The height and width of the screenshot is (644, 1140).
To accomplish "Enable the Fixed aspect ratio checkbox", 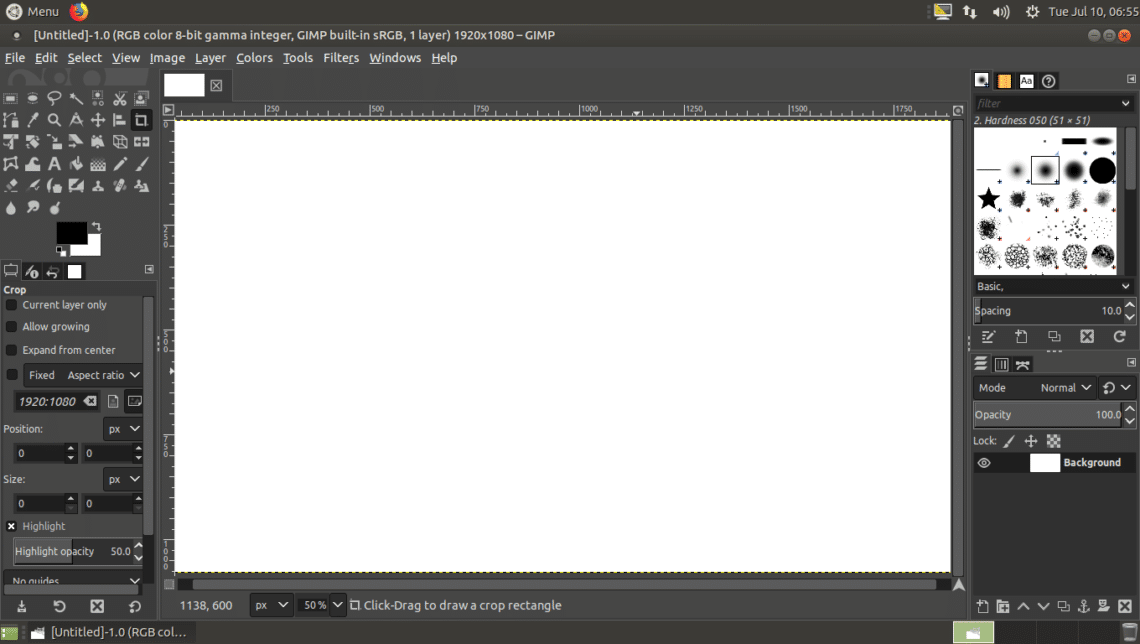I will pos(12,375).
